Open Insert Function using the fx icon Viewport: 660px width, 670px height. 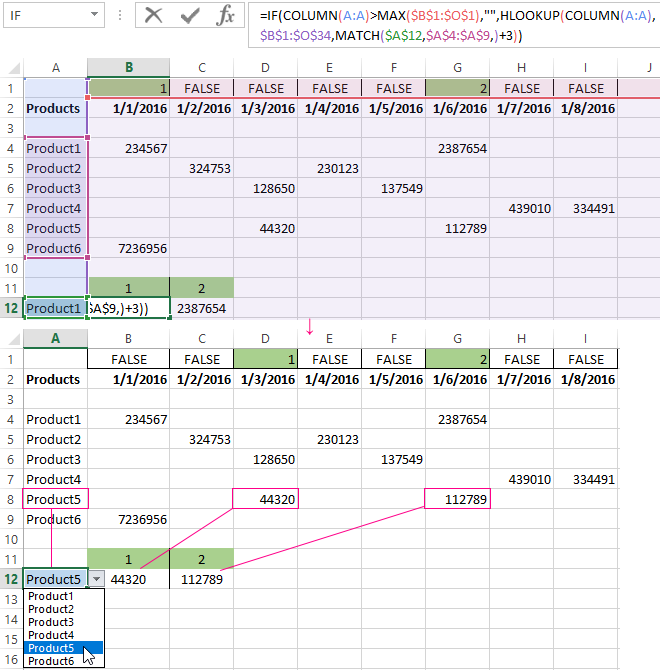click(227, 15)
